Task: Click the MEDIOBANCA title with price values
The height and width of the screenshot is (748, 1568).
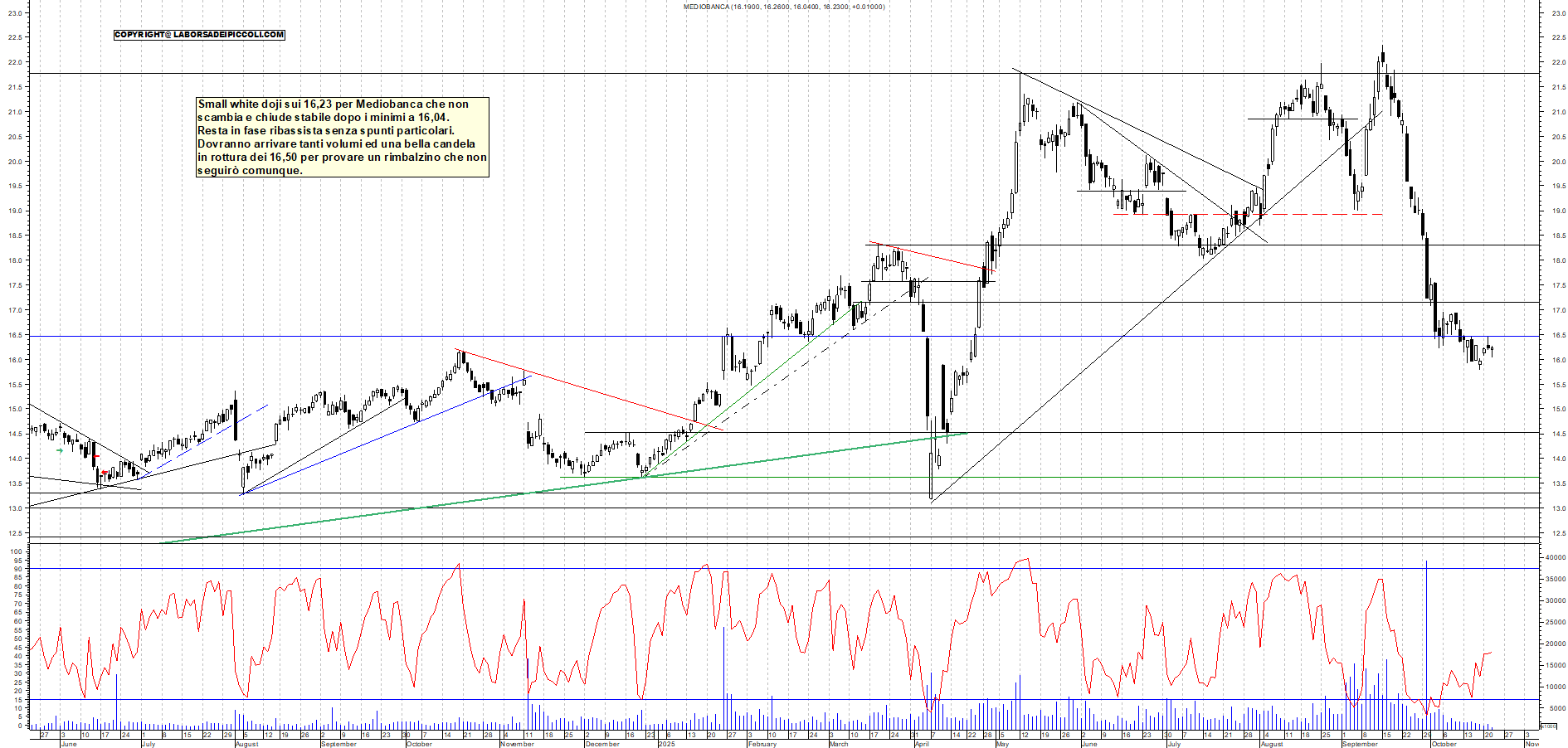Action: (783, 7)
